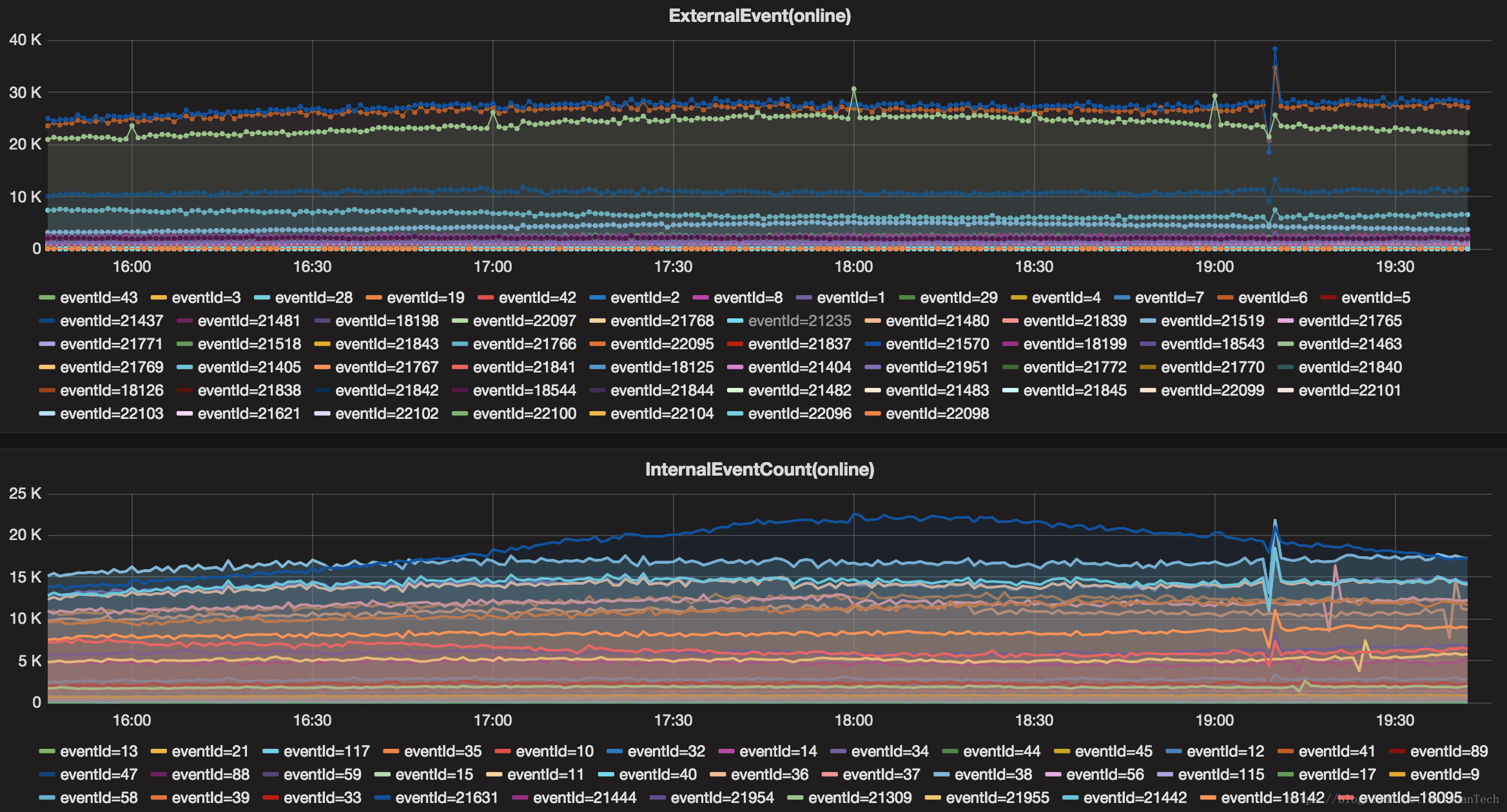This screenshot has width=1507, height=812.
Task: Toggle eventId=13 series in the bottom legend
Action: click(x=98, y=751)
